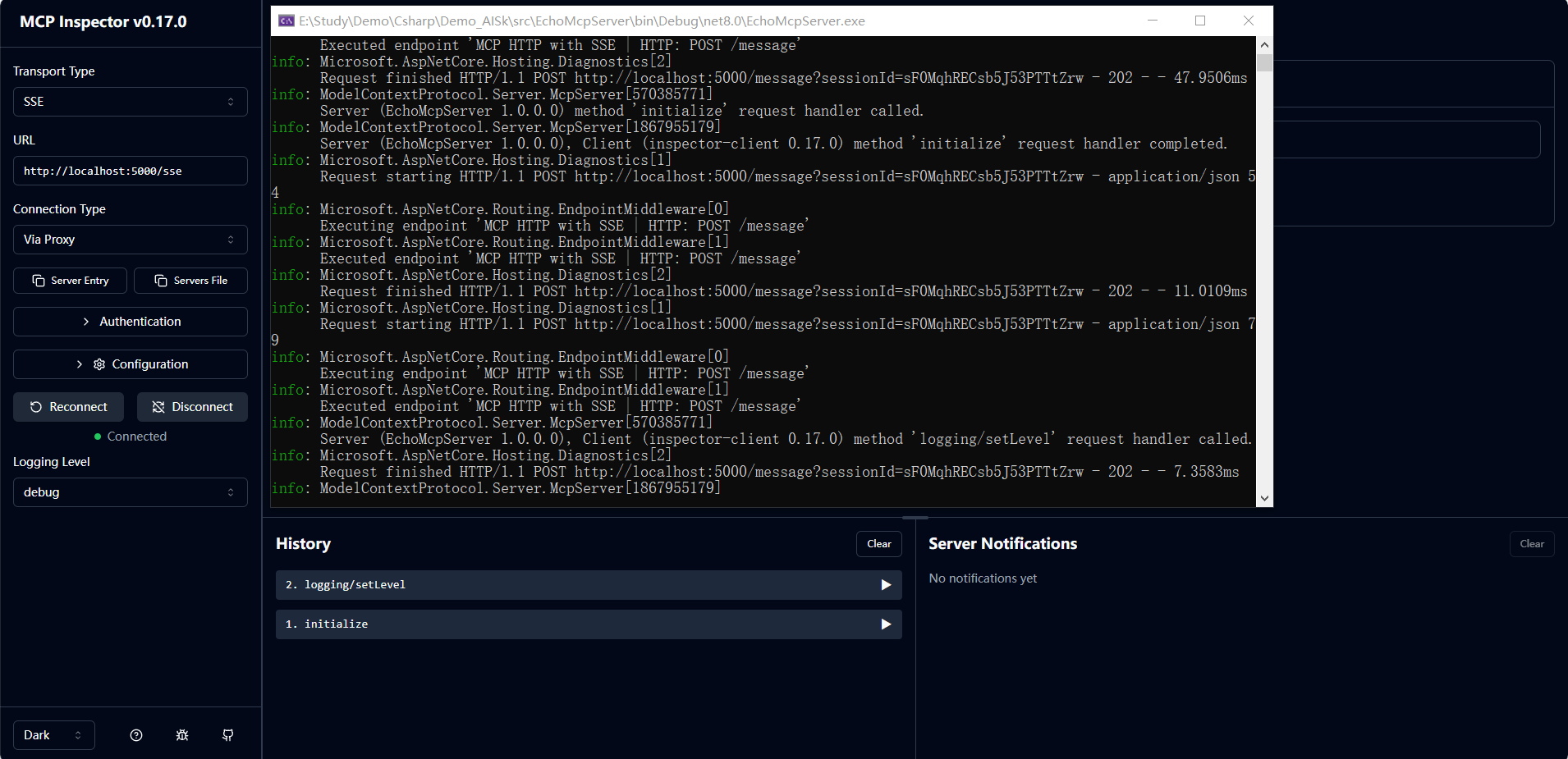
Task: Click the 'Server Notifications' heading
Action: click(1002, 544)
